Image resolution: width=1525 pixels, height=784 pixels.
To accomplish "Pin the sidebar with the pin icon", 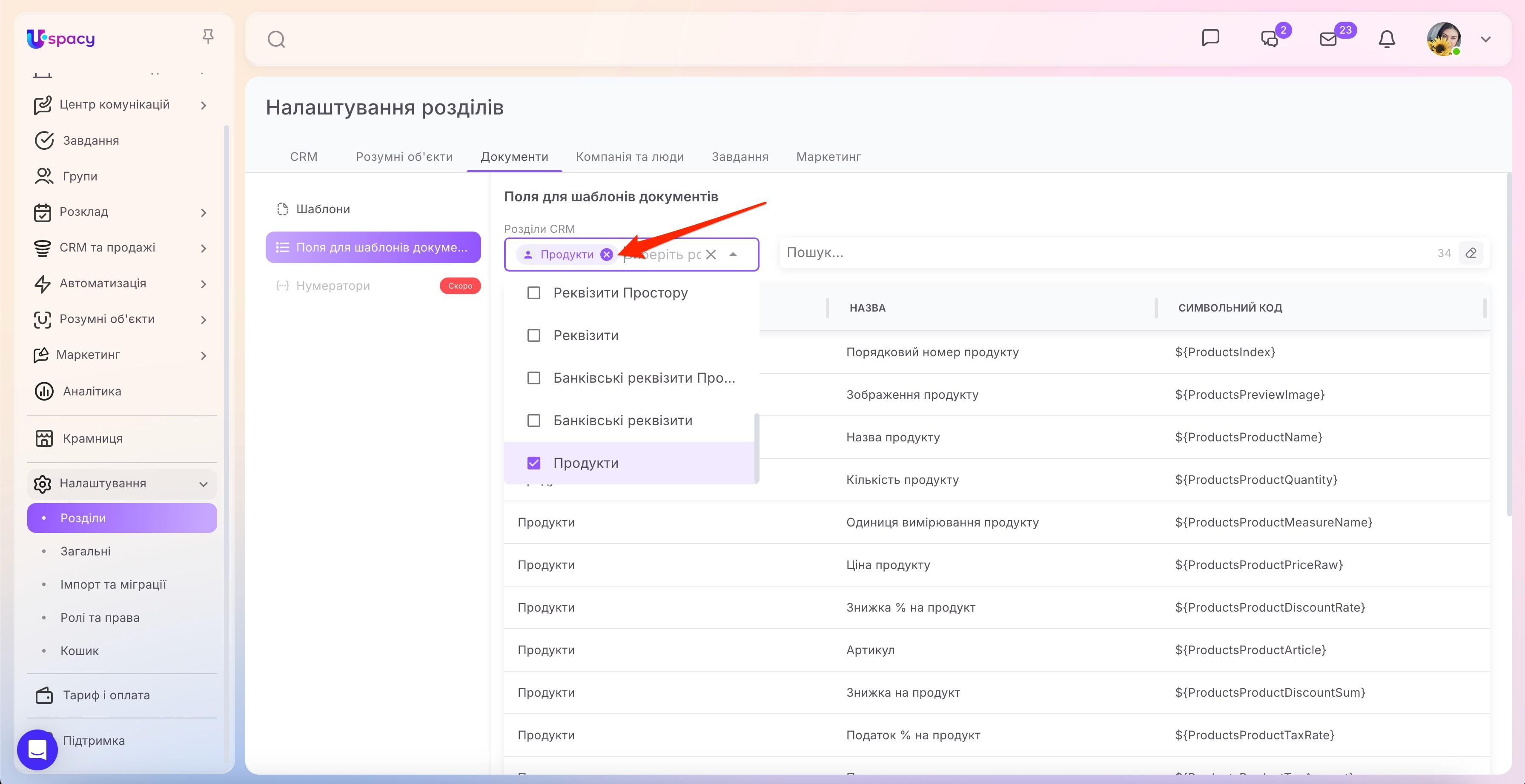I will point(208,37).
